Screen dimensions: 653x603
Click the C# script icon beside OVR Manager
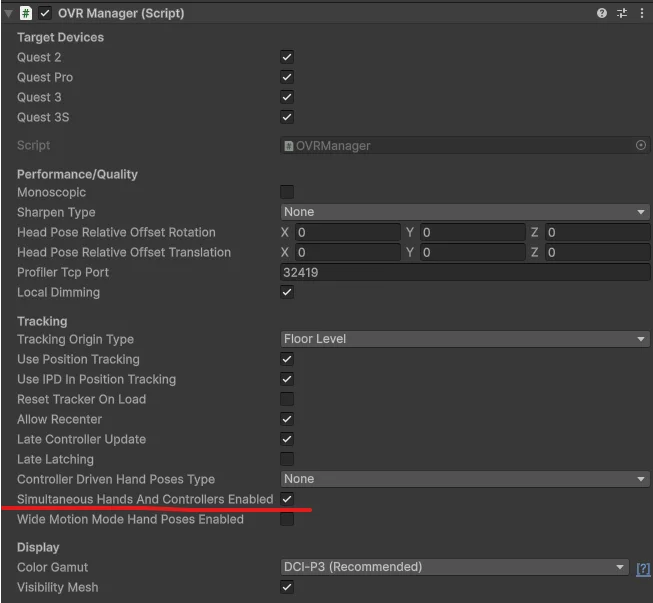(x=26, y=13)
